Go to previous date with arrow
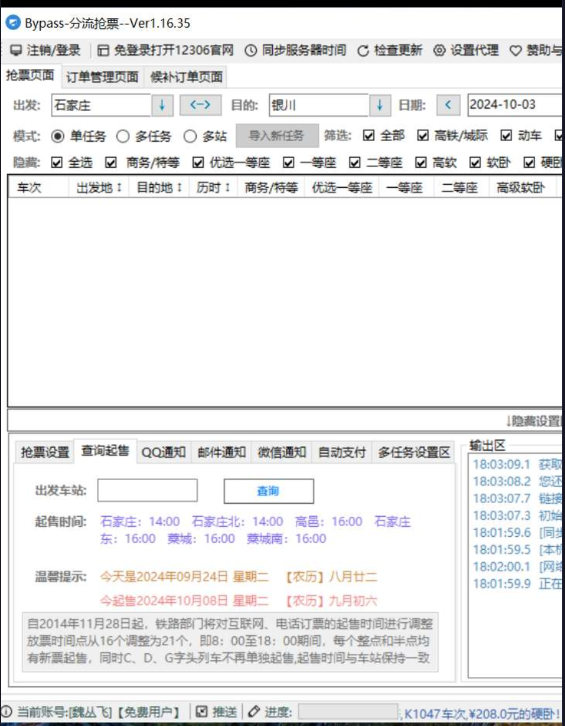Viewport: 565px width, 726px height. tap(448, 105)
